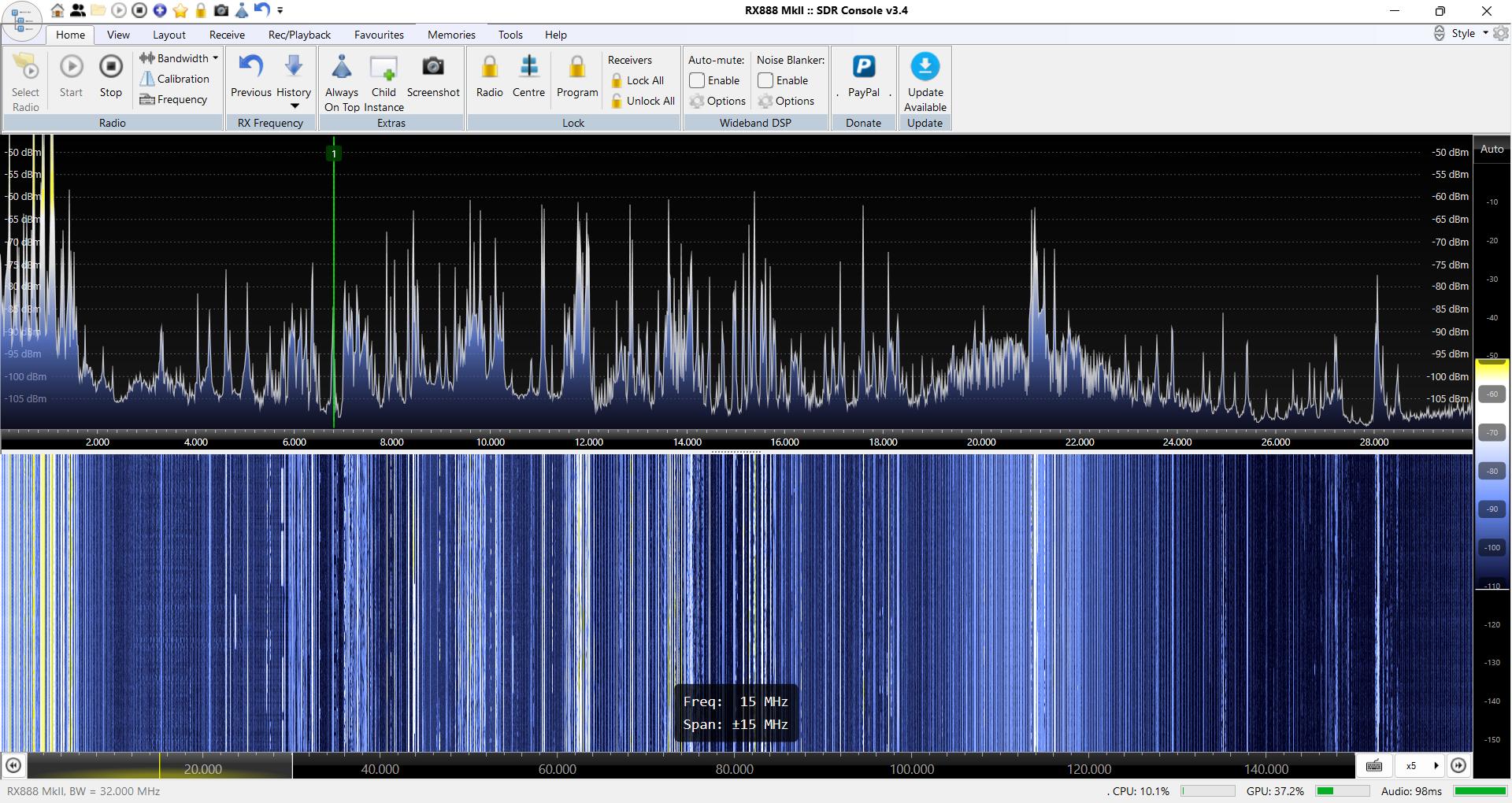This screenshot has height=803, width=1512.
Task: Switch to the Layout ribbon tab
Action: [x=169, y=35]
